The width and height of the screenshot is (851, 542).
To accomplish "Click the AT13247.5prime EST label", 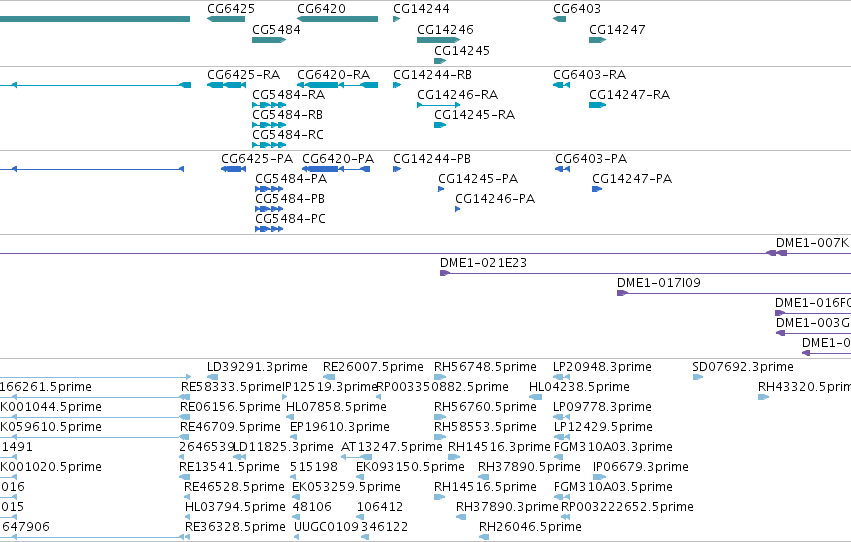I will coord(392,448).
